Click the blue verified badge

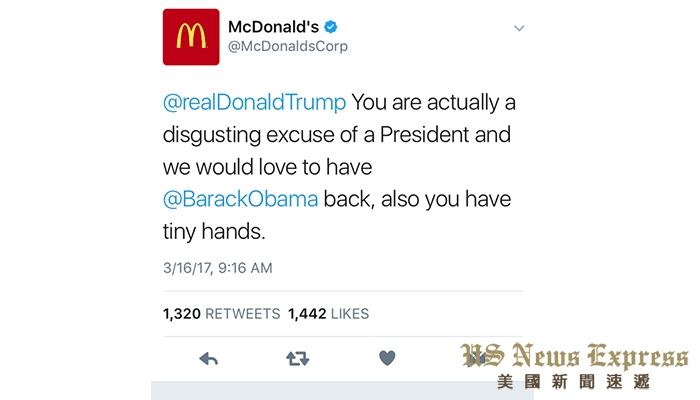(x=330, y=27)
